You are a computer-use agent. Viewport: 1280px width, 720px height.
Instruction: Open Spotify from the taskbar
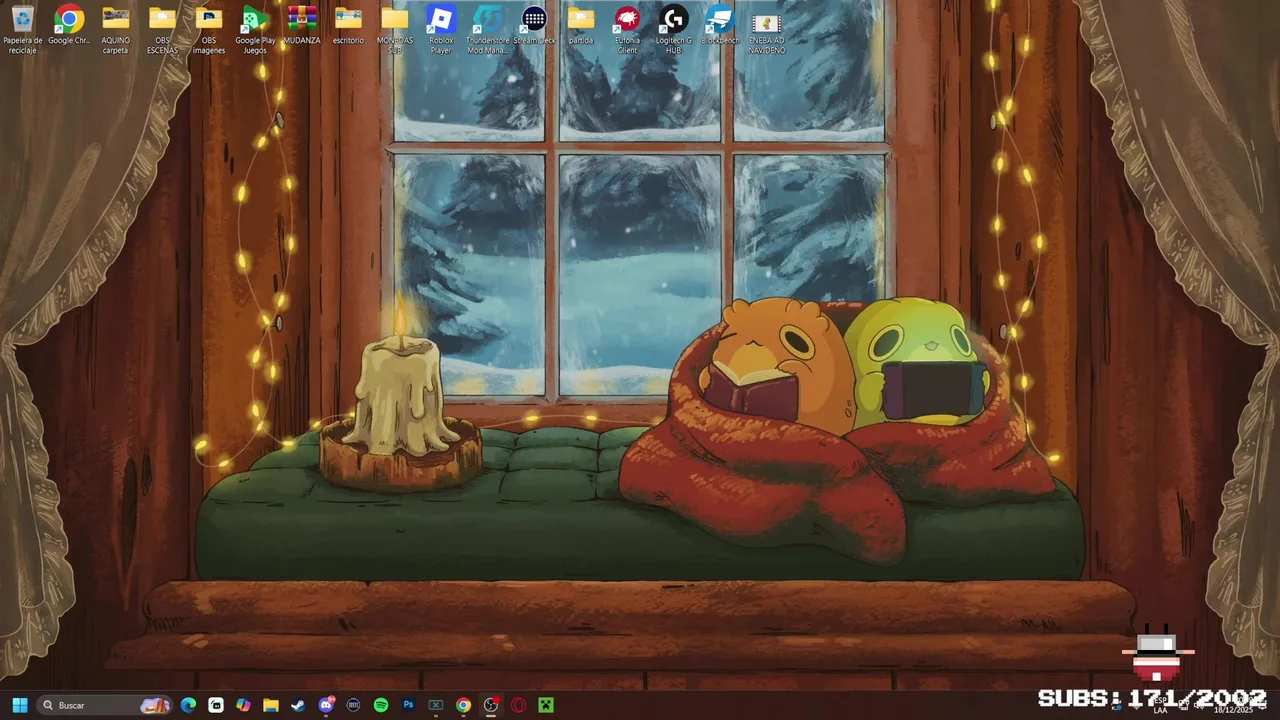[x=381, y=705]
